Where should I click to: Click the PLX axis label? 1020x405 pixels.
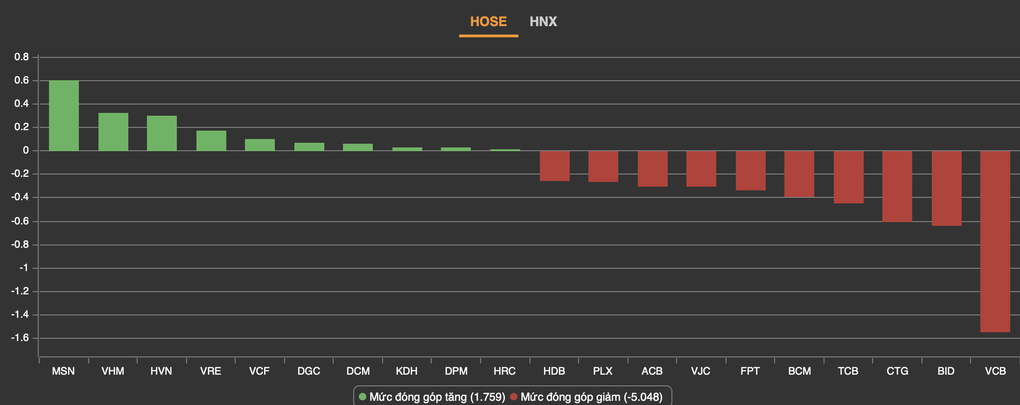coord(603,371)
